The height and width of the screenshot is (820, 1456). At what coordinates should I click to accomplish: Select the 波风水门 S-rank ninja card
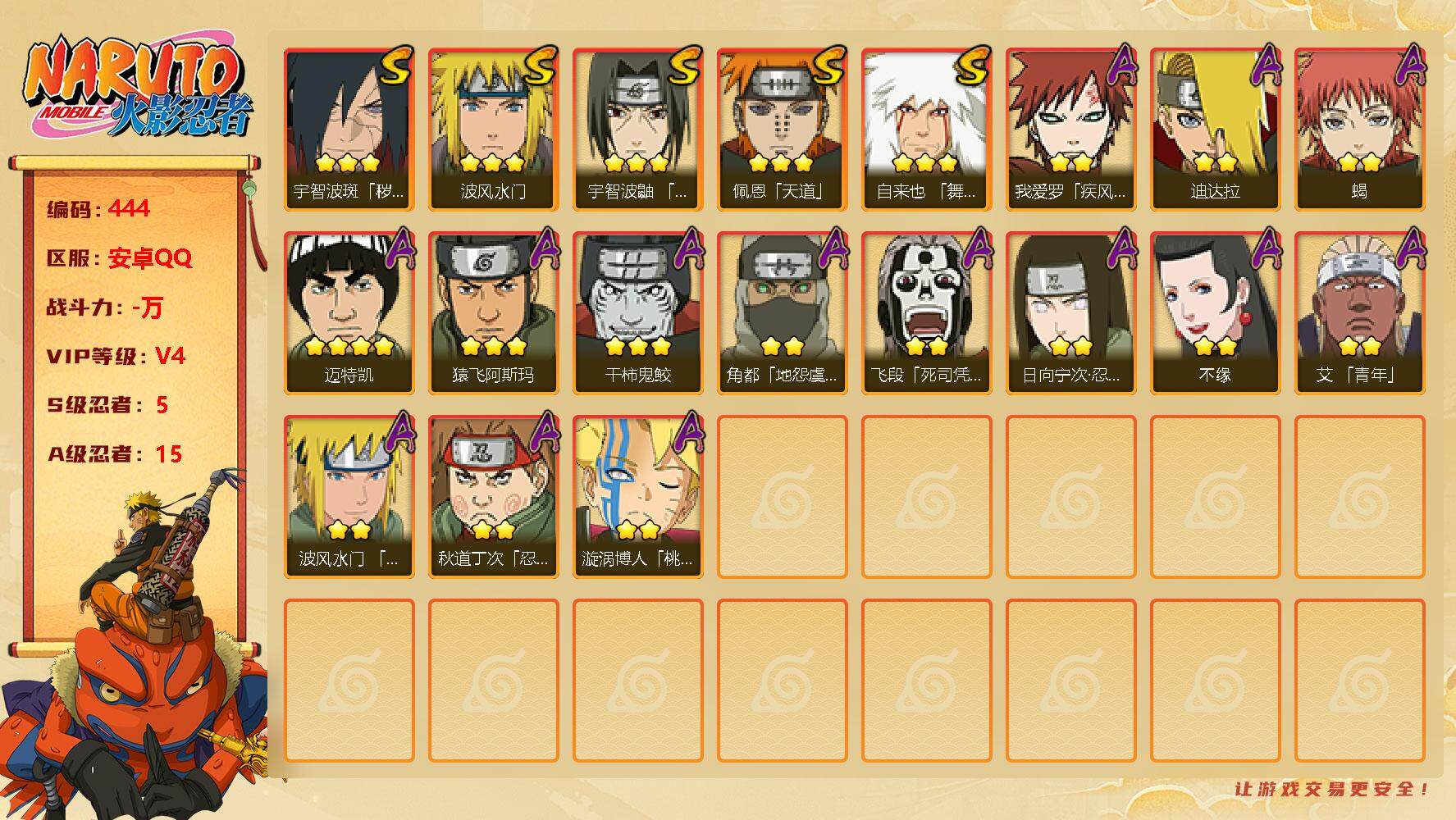click(493, 130)
